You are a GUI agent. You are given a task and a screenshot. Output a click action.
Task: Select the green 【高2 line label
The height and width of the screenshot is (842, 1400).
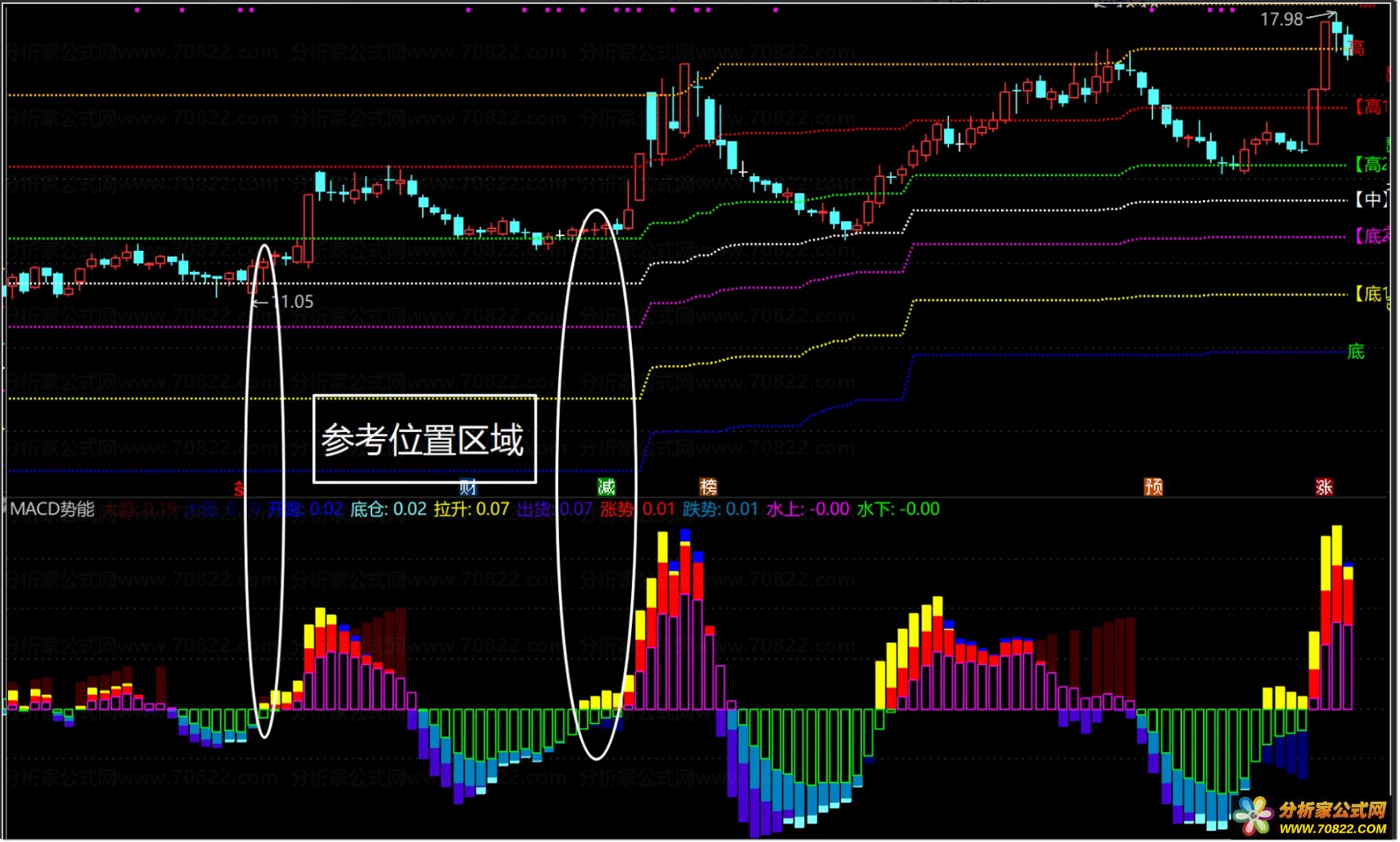[1370, 165]
